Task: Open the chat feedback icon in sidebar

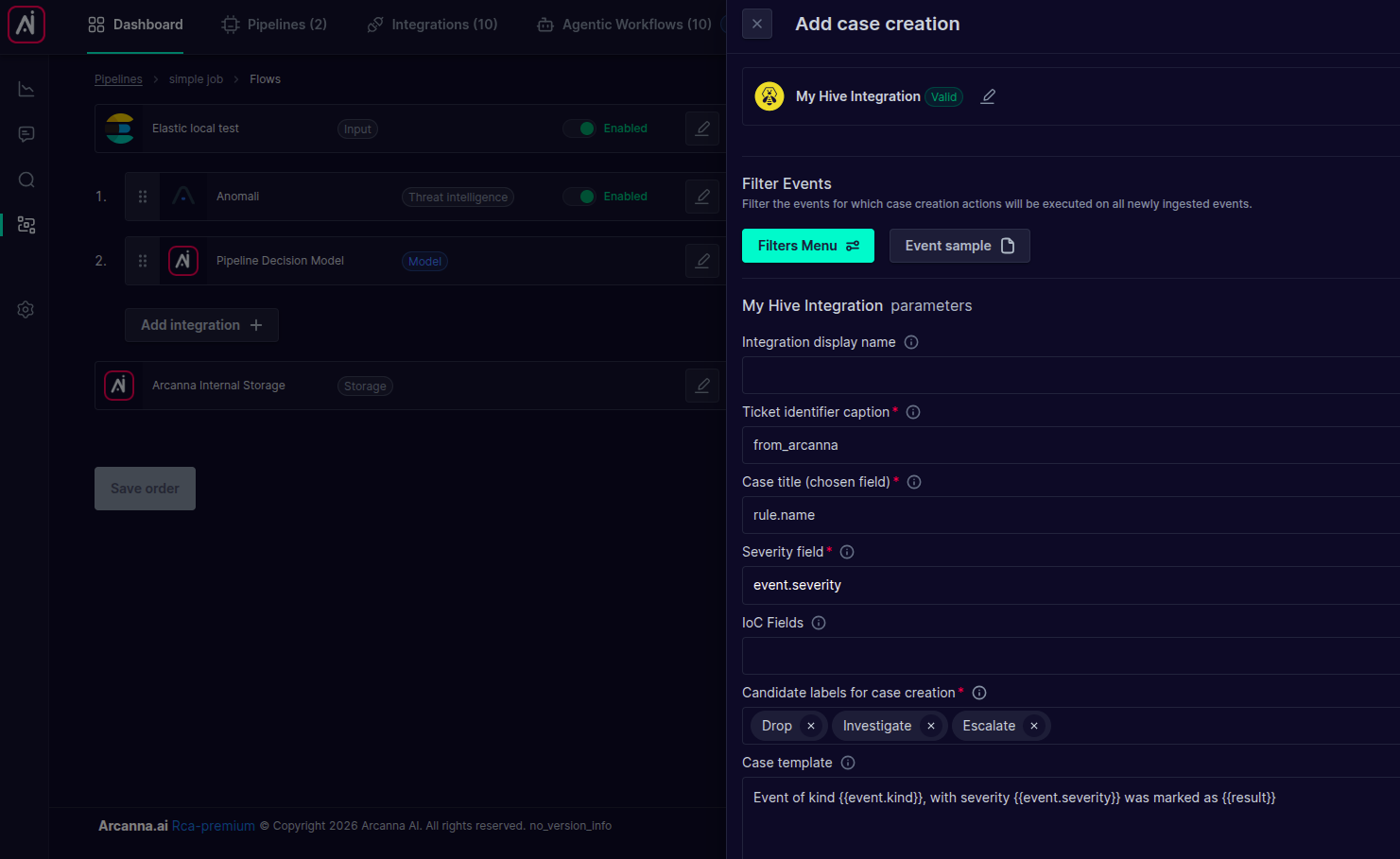Action: click(26, 134)
